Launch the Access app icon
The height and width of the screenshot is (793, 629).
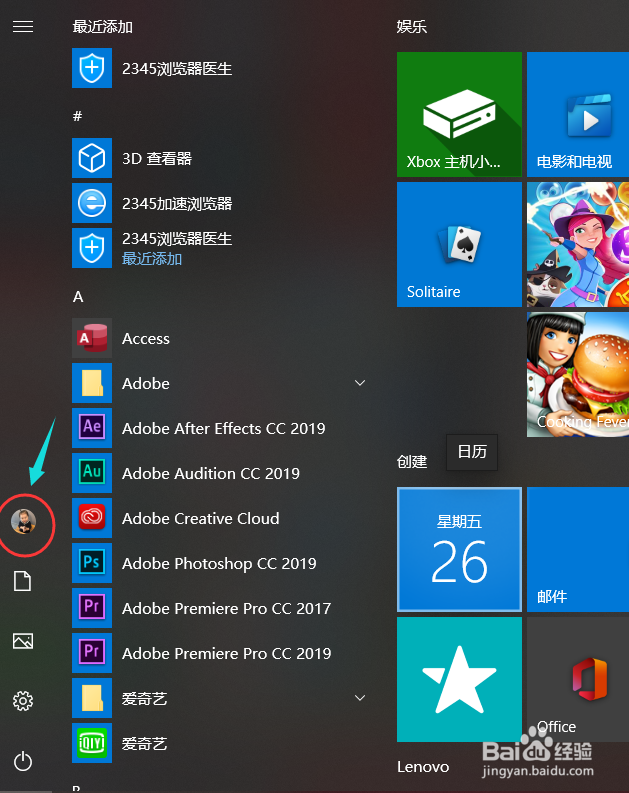[x=92, y=338]
